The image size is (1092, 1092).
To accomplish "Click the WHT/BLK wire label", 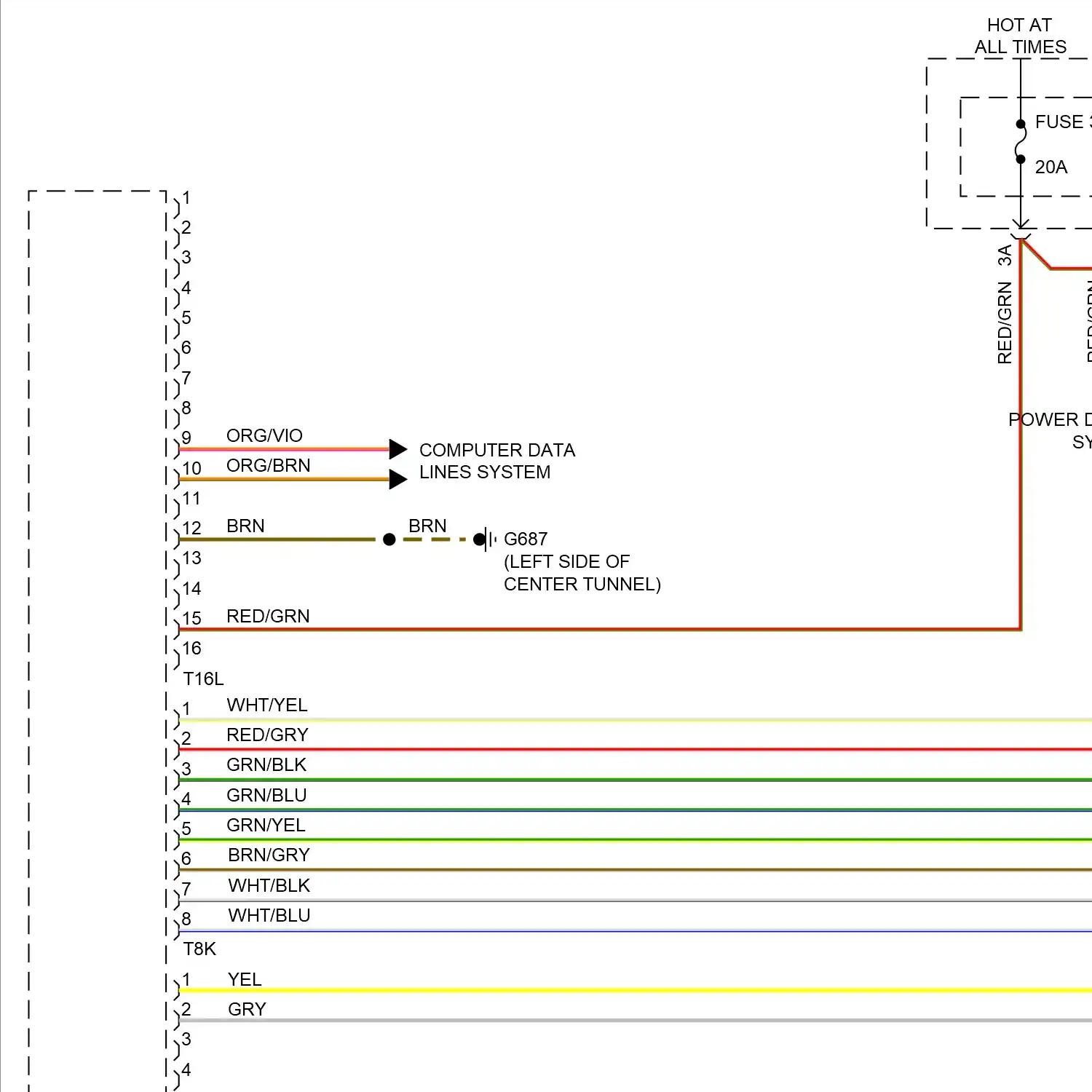I will pos(269,885).
